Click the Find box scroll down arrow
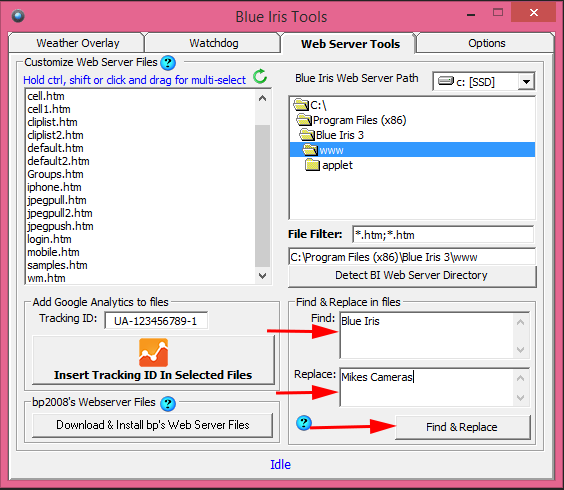 (520, 349)
